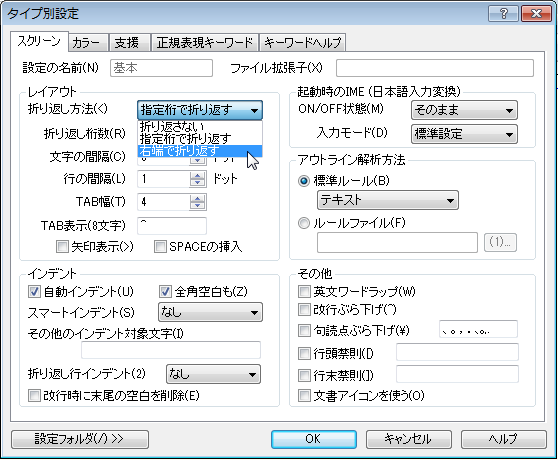Uncheck 自動インデント checkbox
558x460 pixels.
tap(34, 292)
